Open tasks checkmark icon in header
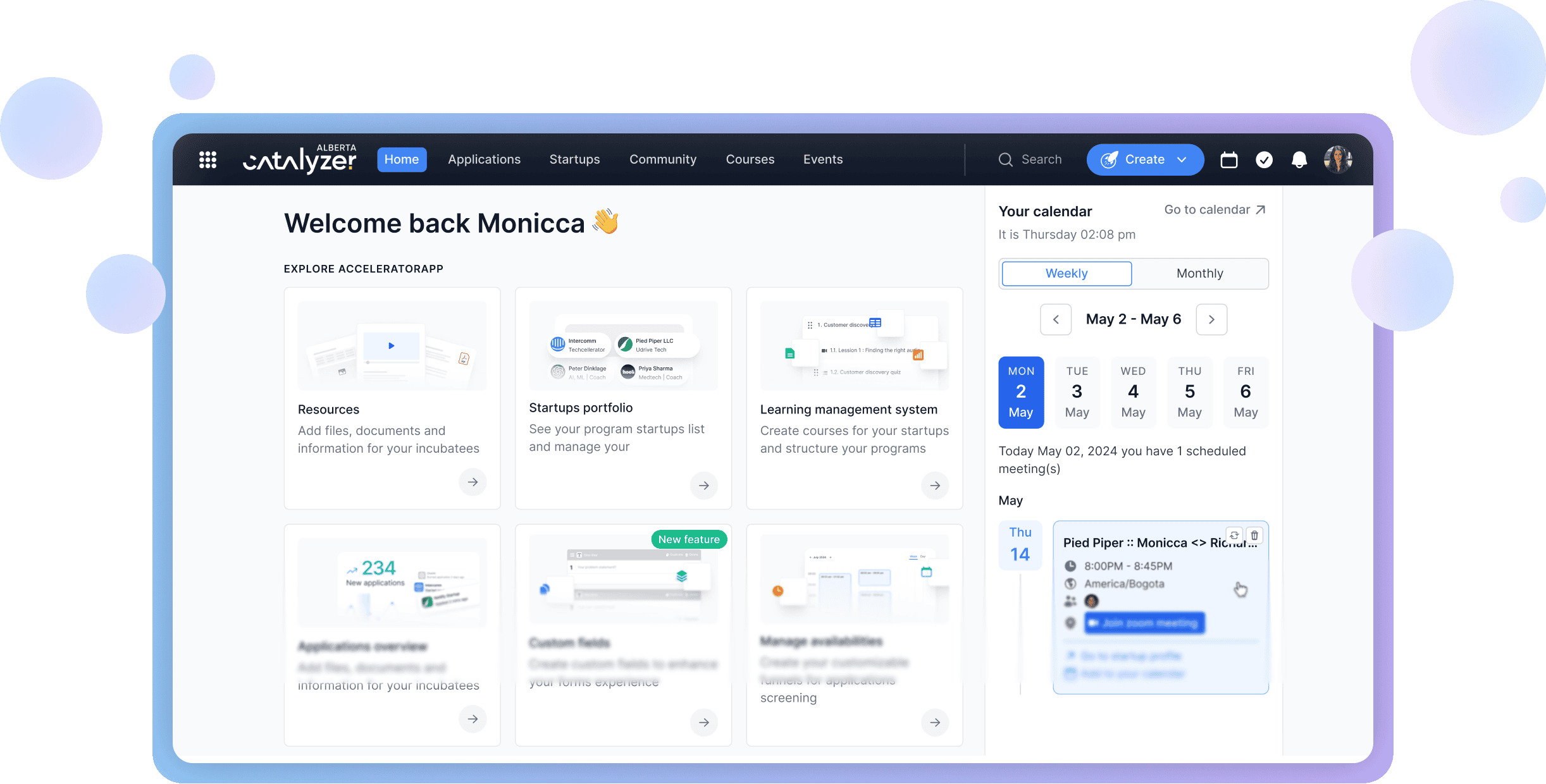 coord(1264,160)
